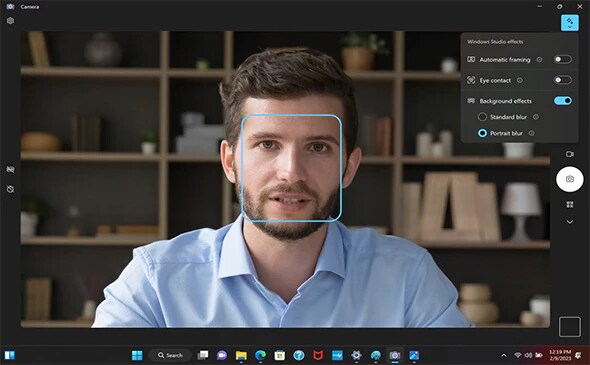Click the Windows Studio effects button
Image resolution: width=590 pixels, height=365 pixels.
pyautogui.click(x=570, y=23)
